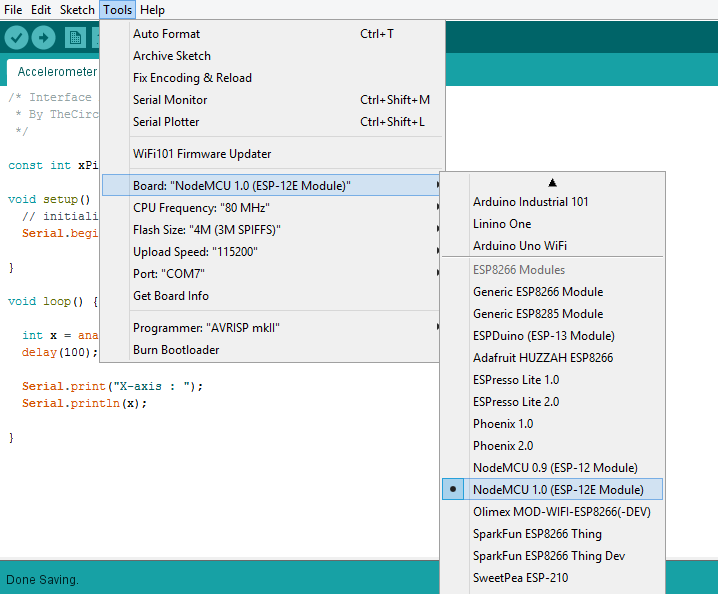This screenshot has height=594, width=718.
Task: Click the Serial.println(x); code line
Action: pos(84,403)
